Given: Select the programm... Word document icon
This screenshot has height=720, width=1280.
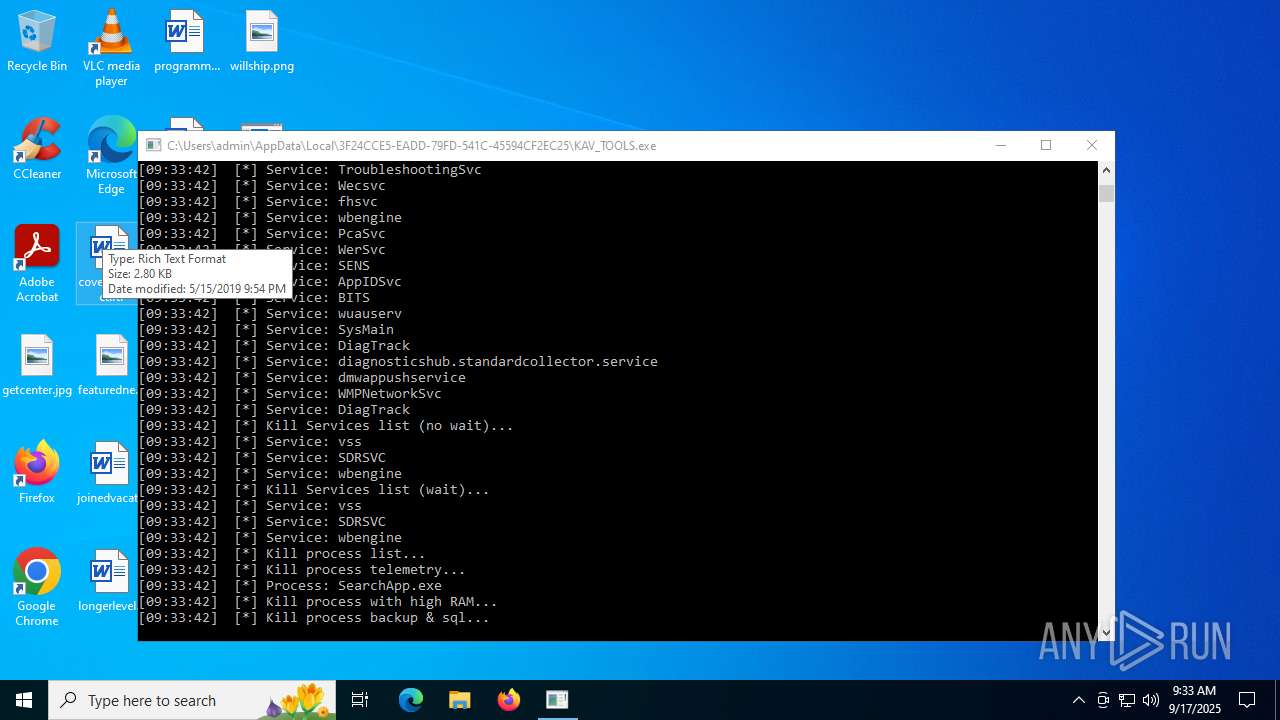Looking at the screenshot, I should coord(186,42).
